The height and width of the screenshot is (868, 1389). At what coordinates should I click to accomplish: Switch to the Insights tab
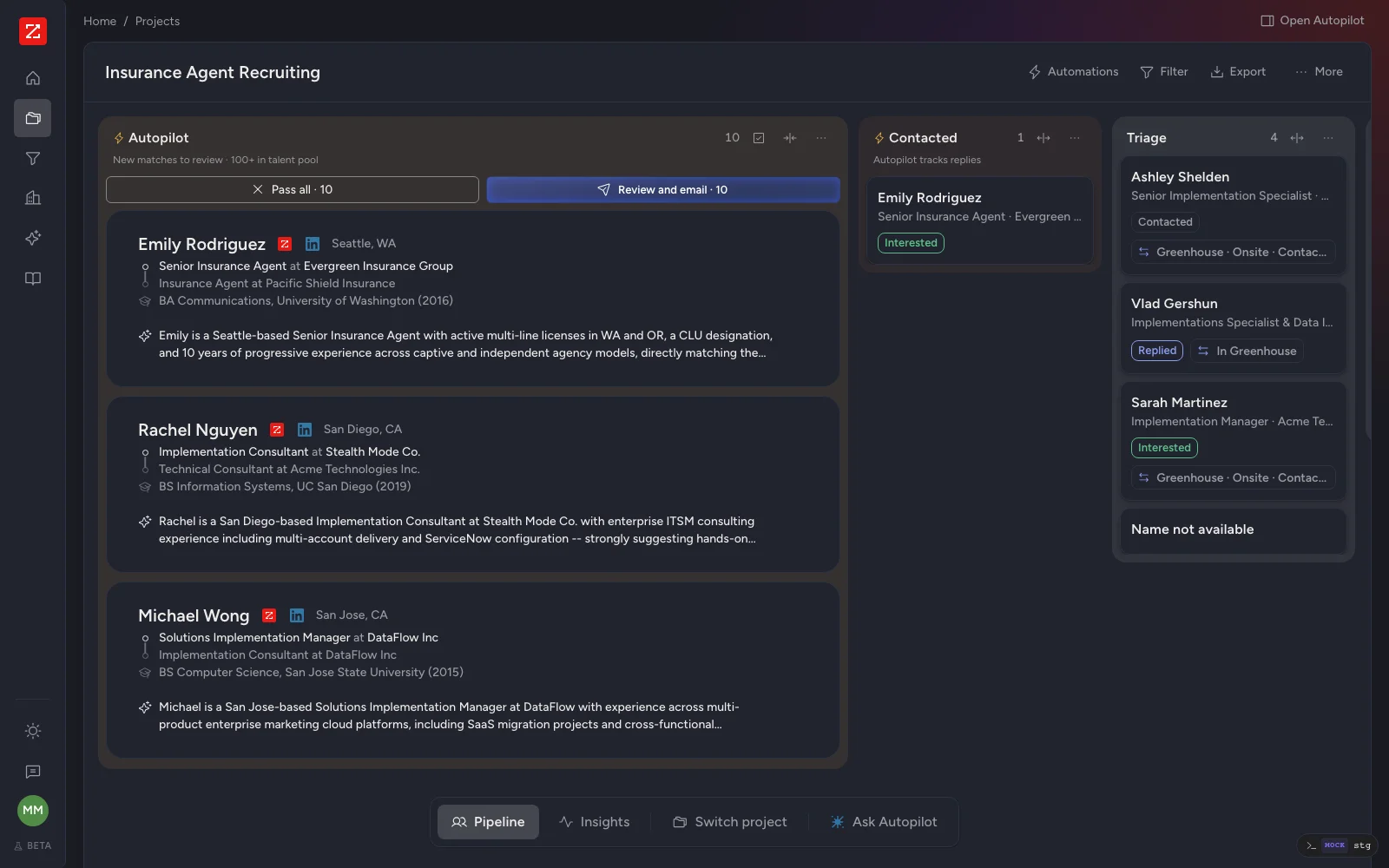595,822
